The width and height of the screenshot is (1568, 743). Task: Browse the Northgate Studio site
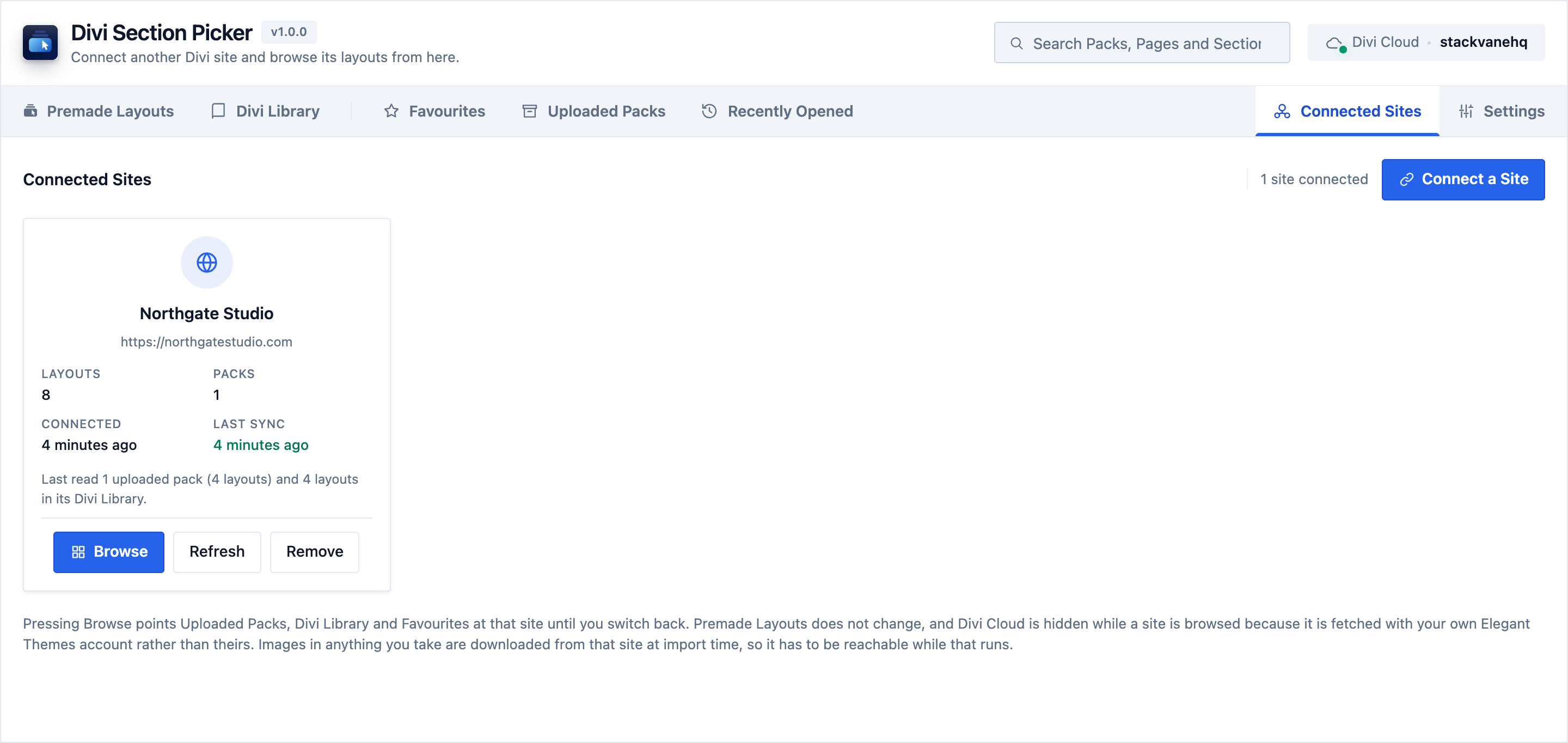[x=108, y=552]
